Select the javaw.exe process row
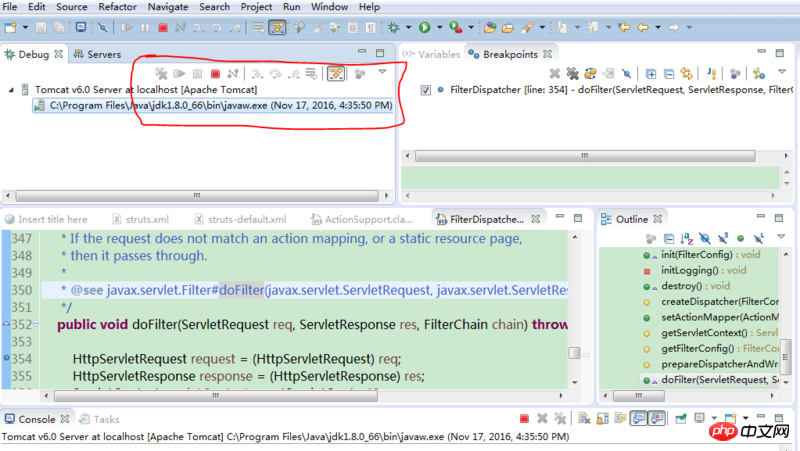 coord(212,106)
